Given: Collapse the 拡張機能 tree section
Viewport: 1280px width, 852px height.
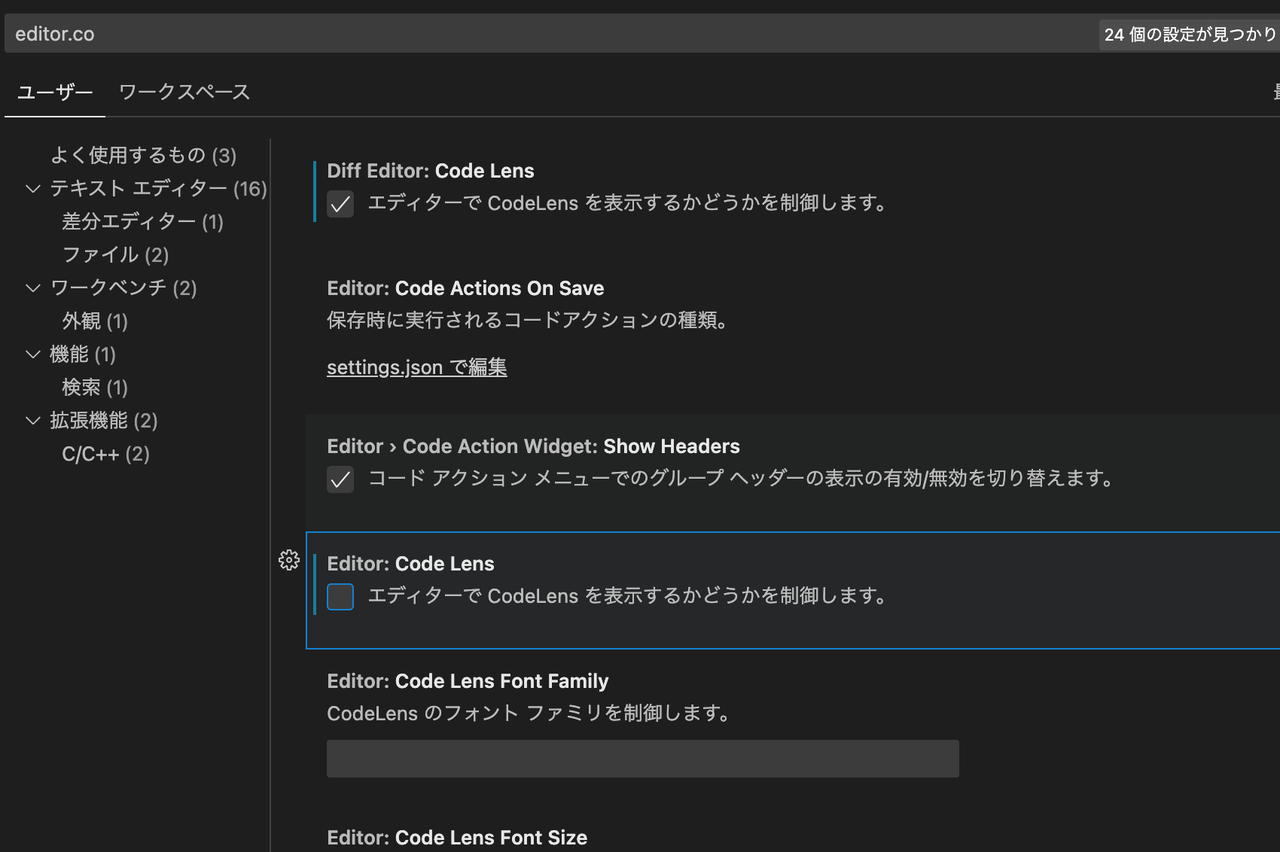Looking at the screenshot, I should pos(33,420).
